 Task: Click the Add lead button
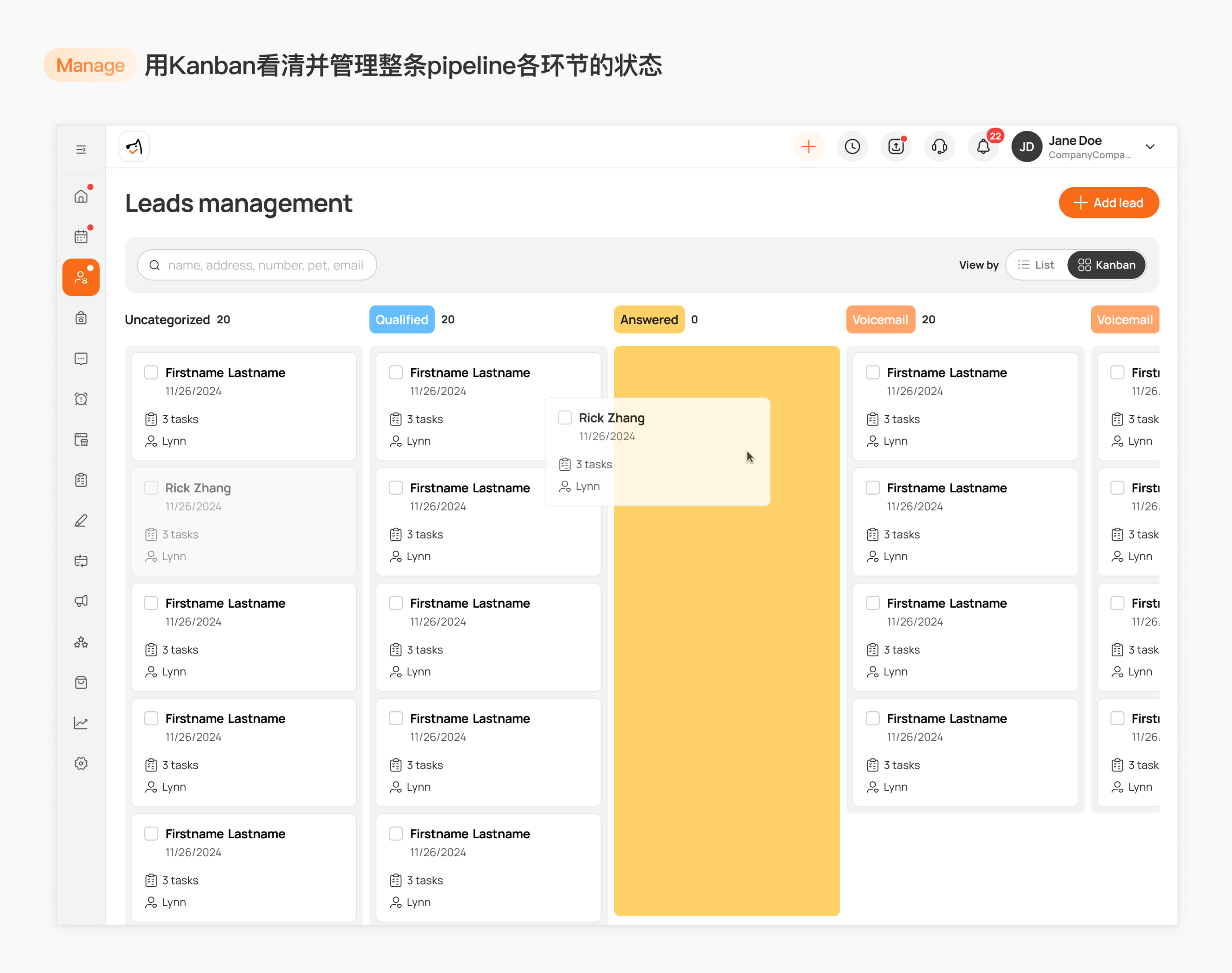1108,203
